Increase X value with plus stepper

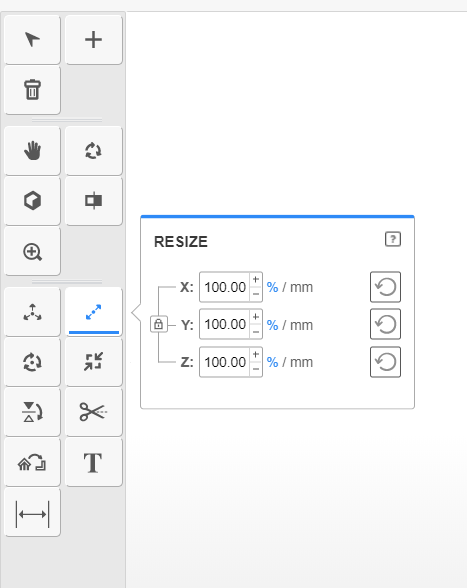coord(256,280)
